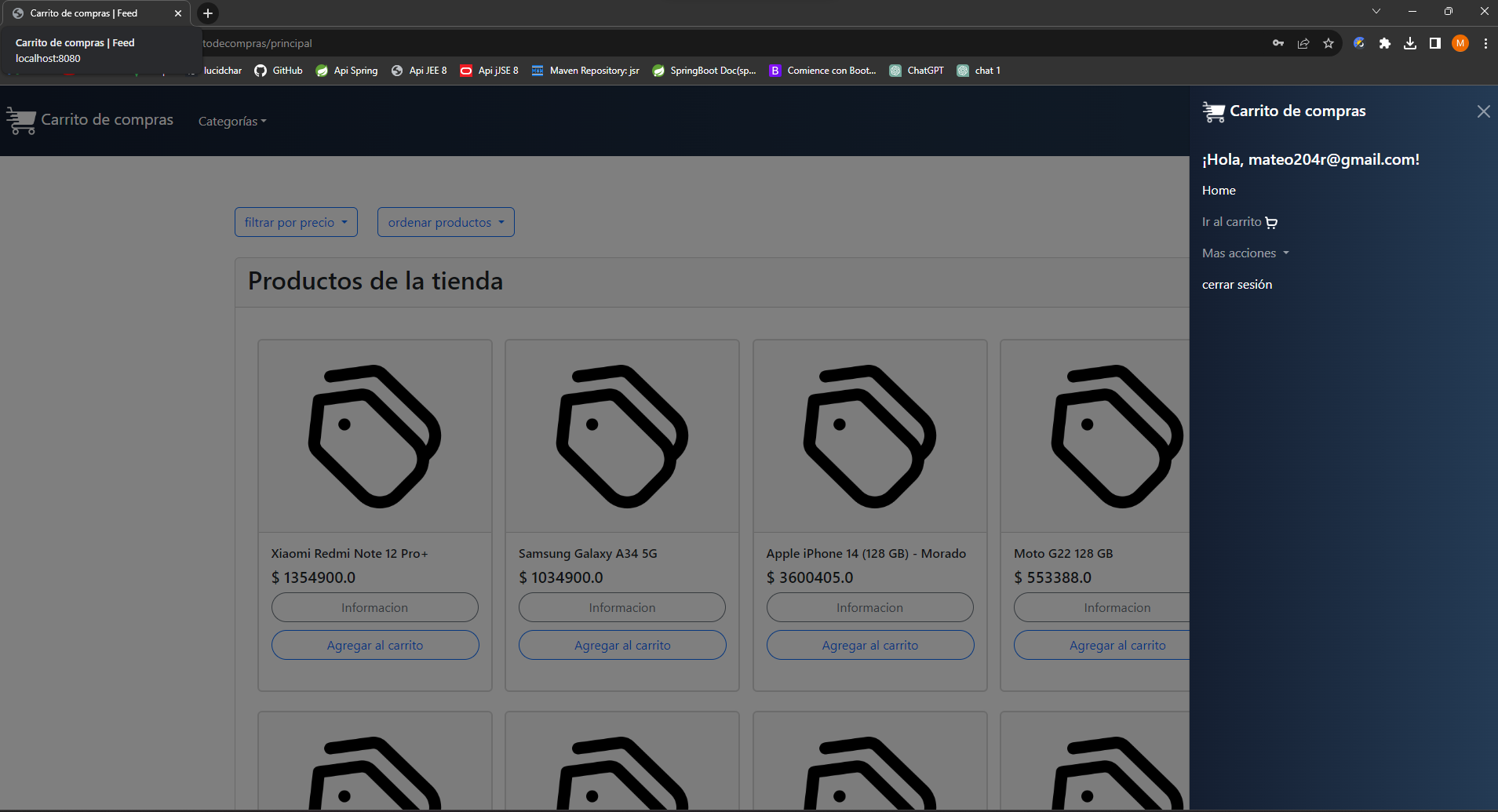This screenshot has width=1498, height=812.
Task: Click the shopping cart logo in the navbar
Action: coord(21,119)
